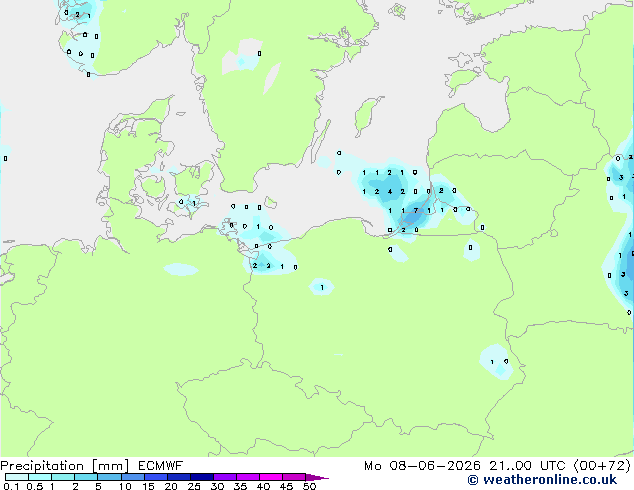Click the 0.1–0.5 mm palest legend swatch

pos(17,477)
